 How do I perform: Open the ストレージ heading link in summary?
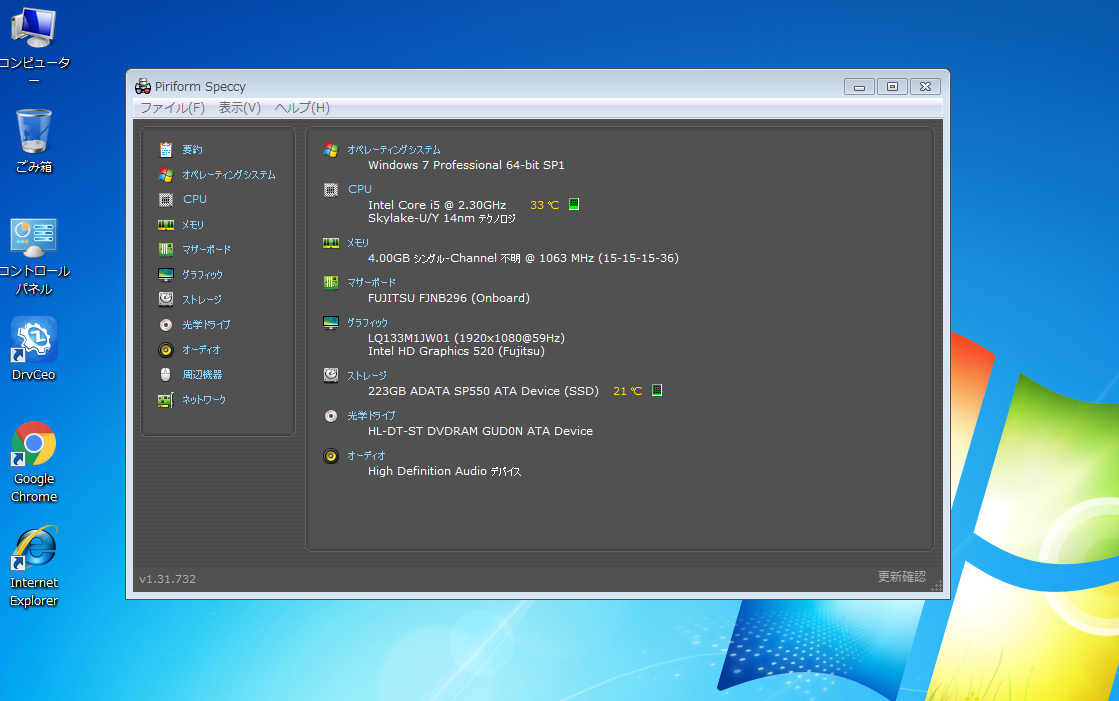[367, 375]
